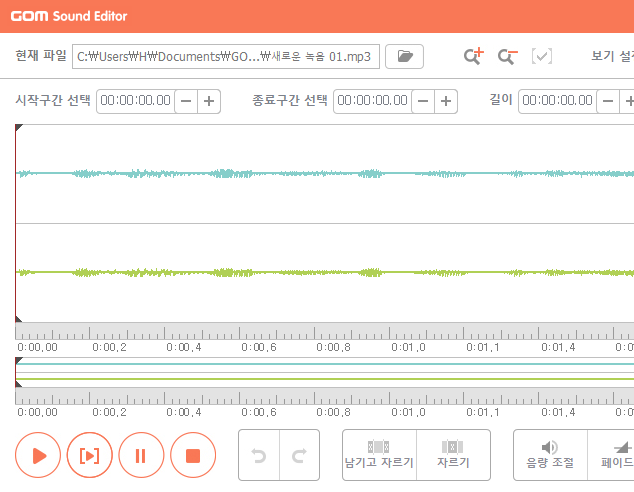Increase 종료구간 선택 end time

(446, 101)
